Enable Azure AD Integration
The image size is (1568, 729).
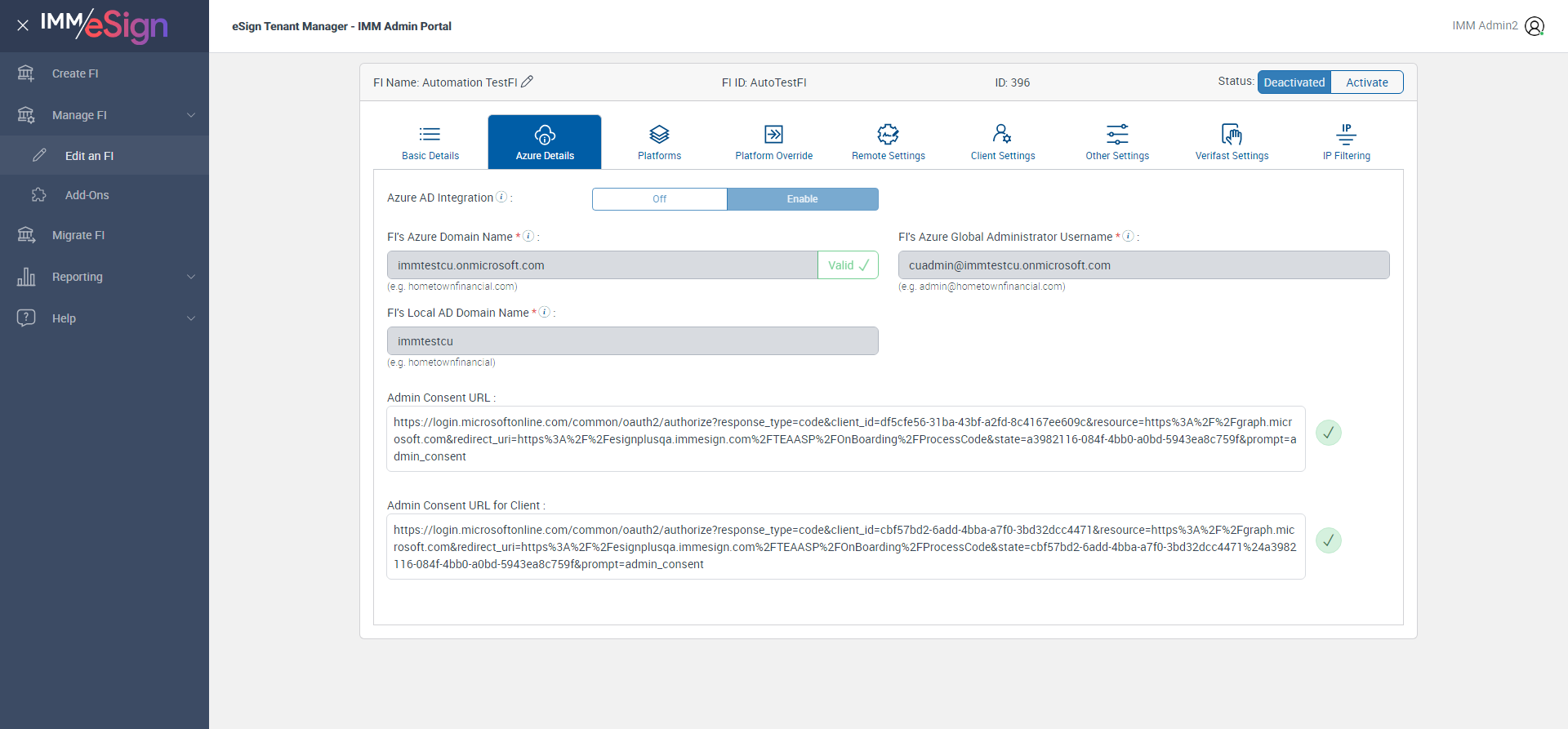[x=802, y=199]
